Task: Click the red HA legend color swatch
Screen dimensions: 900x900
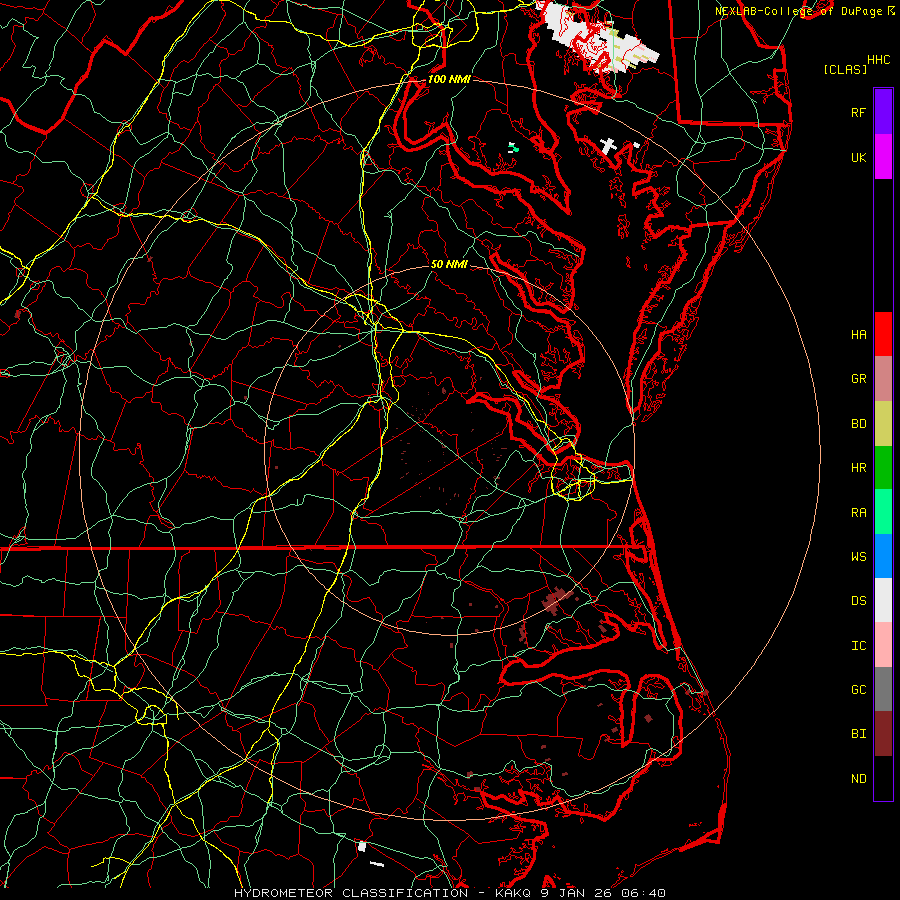Action: (x=883, y=334)
